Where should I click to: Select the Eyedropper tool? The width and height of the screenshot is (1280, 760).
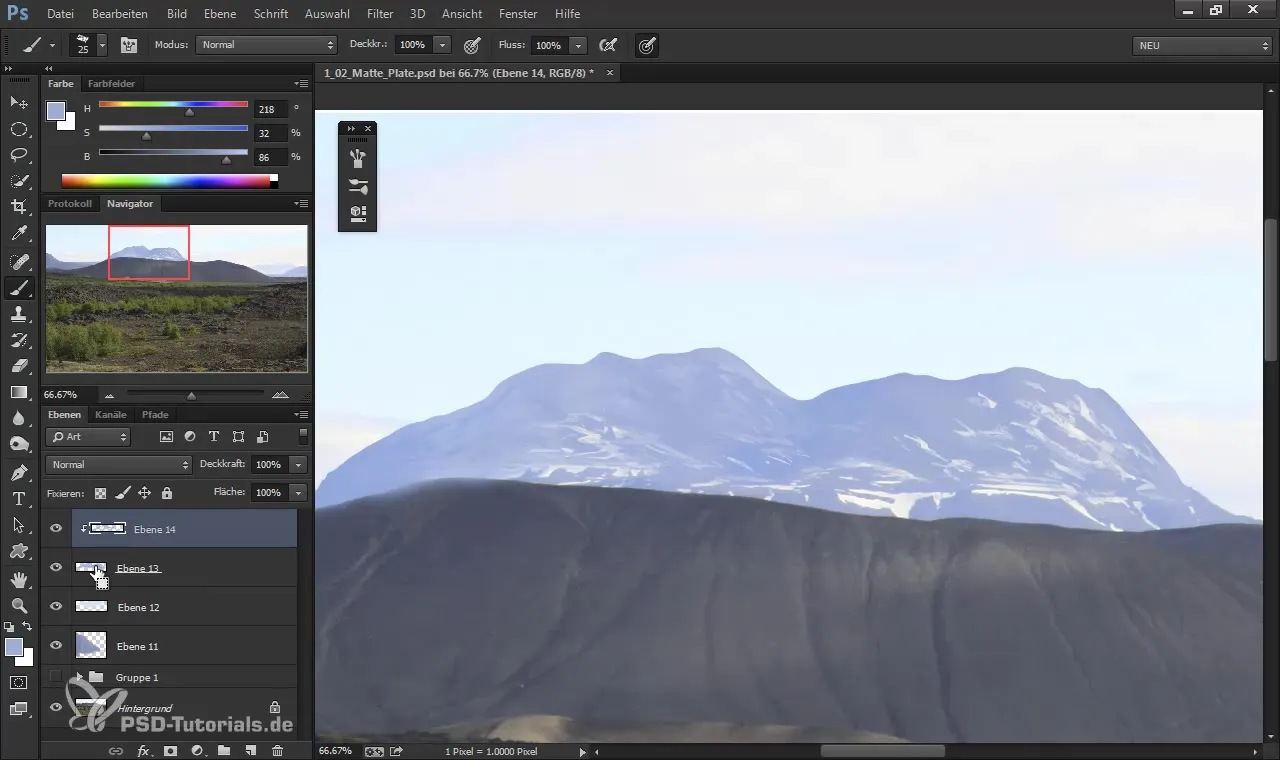[19, 234]
